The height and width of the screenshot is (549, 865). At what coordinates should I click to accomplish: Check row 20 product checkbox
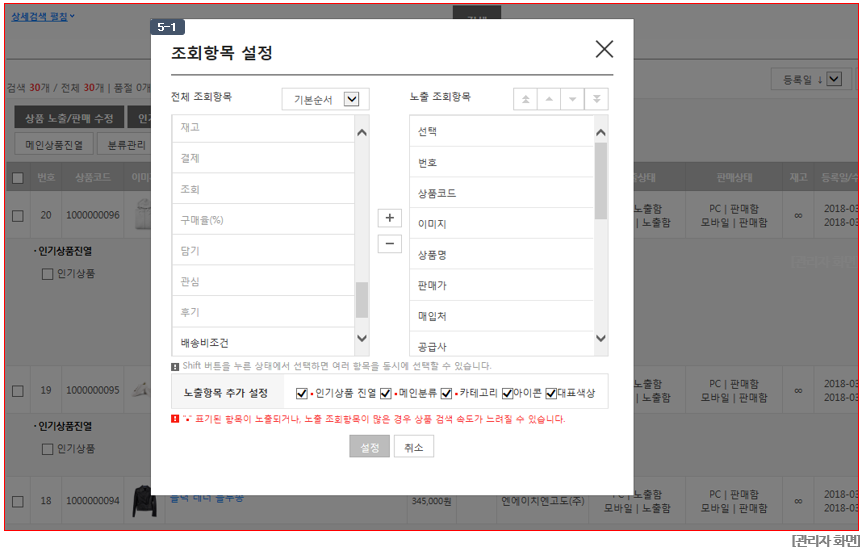(18, 216)
